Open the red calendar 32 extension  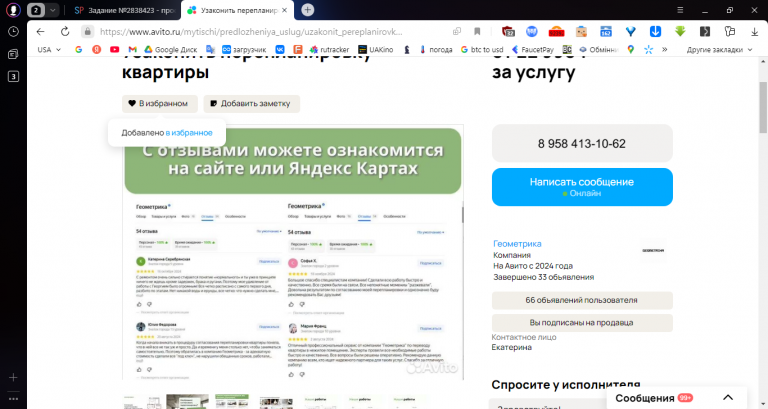coord(508,32)
